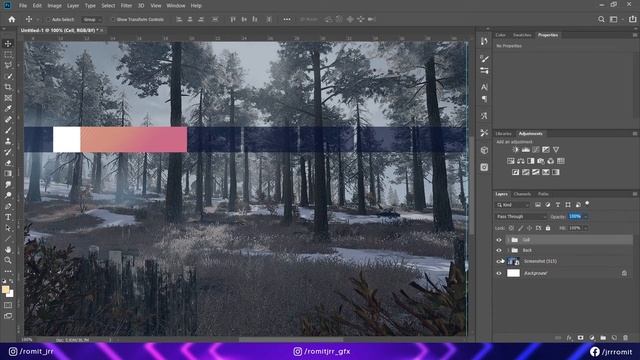Screen dimensions: 640x360
Task: Enable Show Transform Controls checkbox
Action: pos(113,19)
